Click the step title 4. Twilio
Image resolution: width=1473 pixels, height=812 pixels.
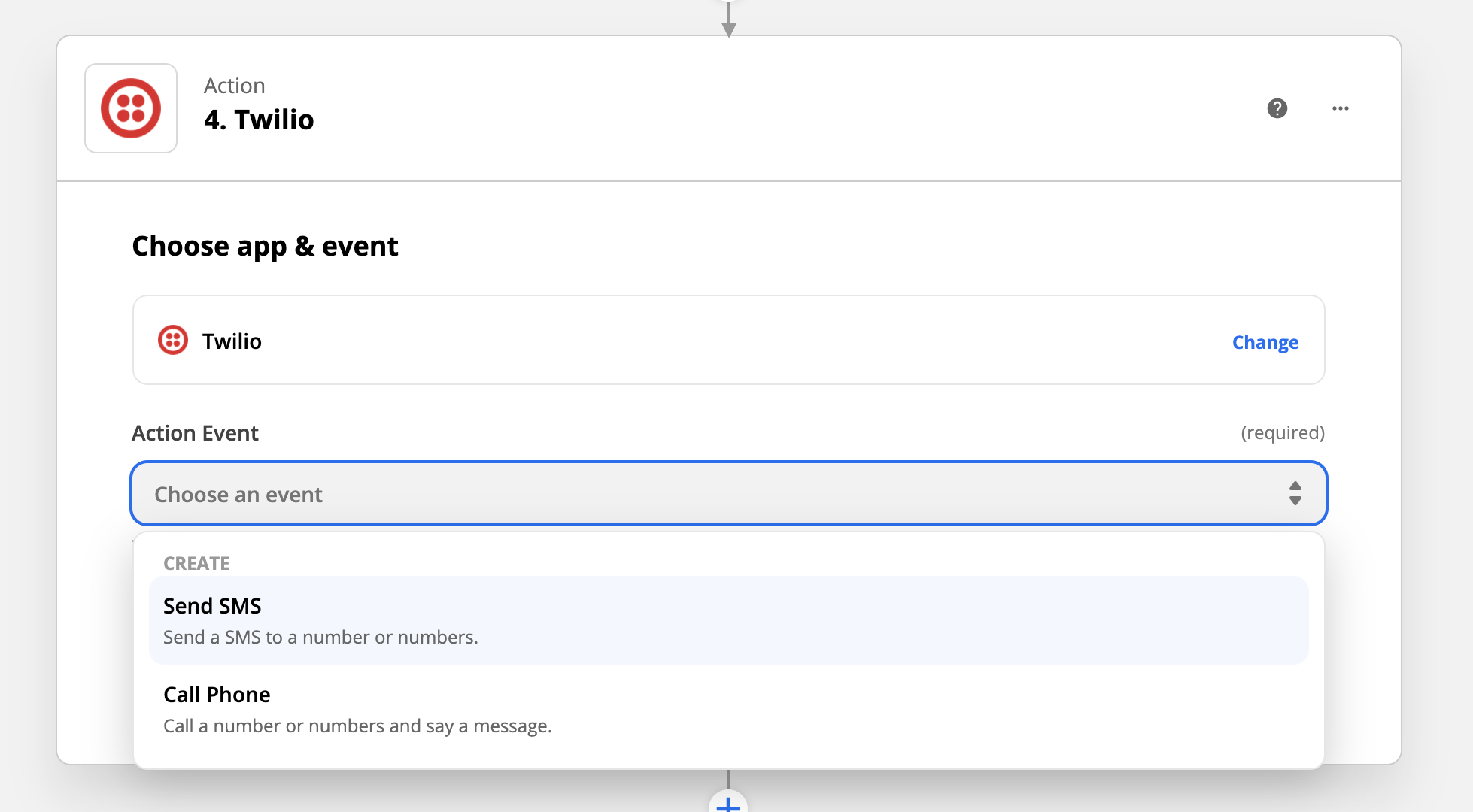click(259, 120)
